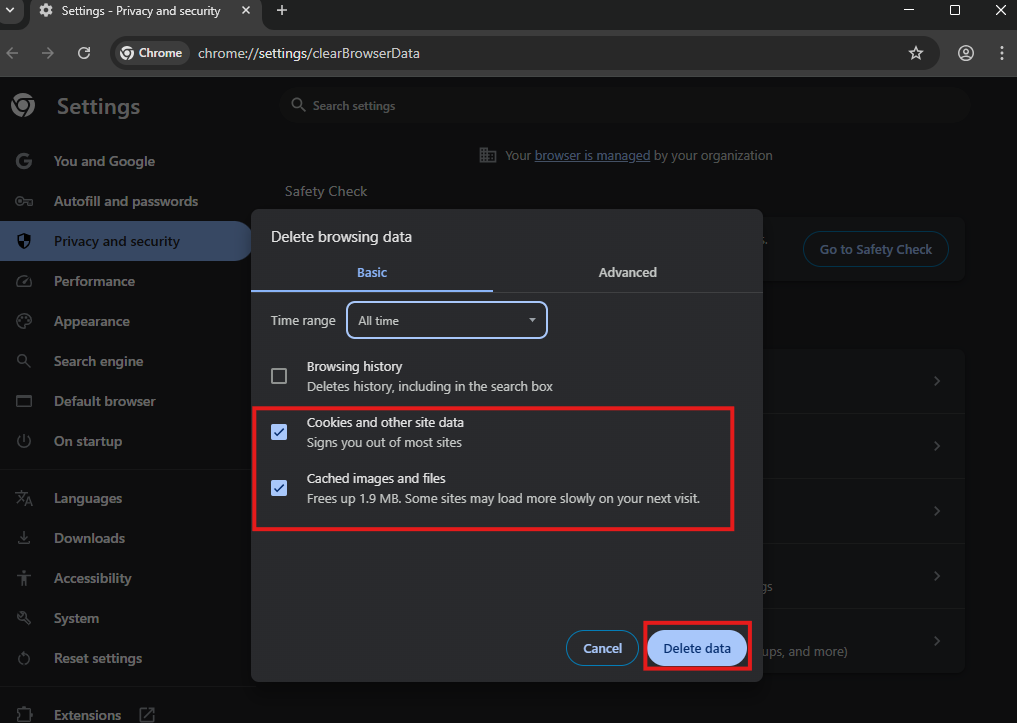Open the Chrome profile avatar icon
The width and height of the screenshot is (1017, 723).
click(965, 53)
